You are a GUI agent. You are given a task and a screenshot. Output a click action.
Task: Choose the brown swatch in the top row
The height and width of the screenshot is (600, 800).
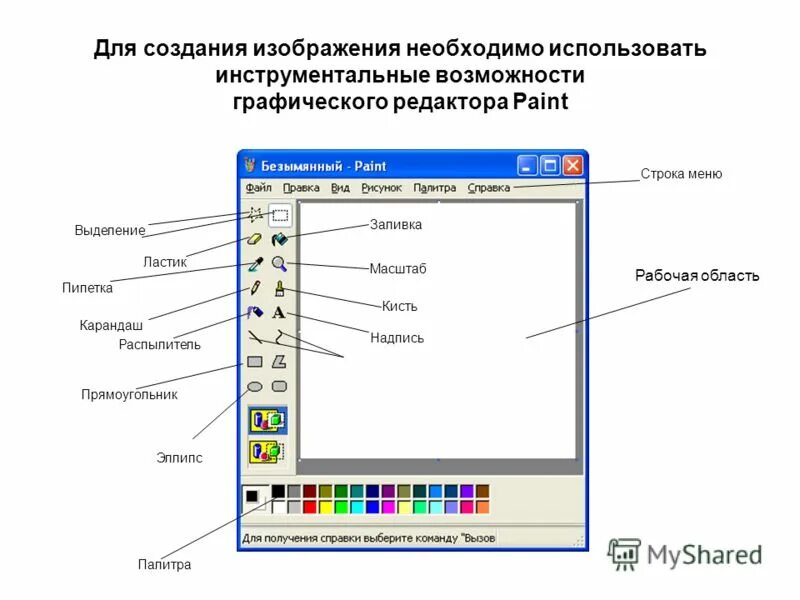tap(483, 491)
